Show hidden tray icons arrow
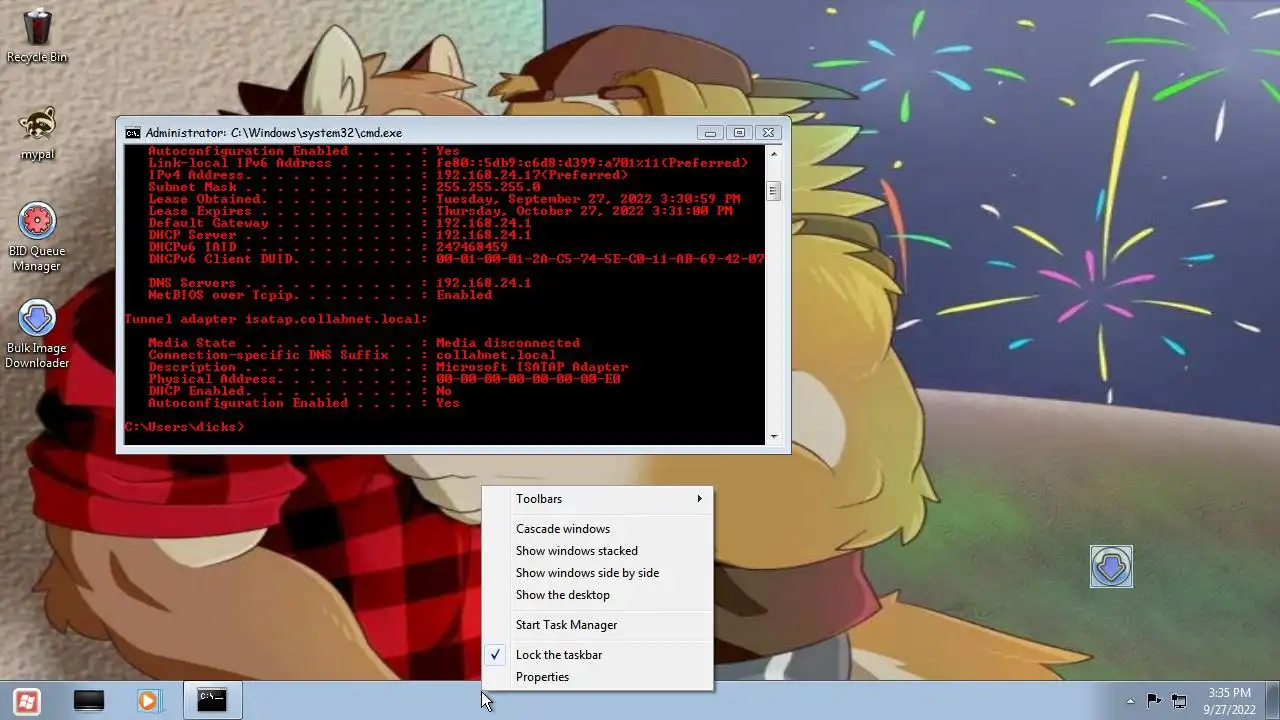The height and width of the screenshot is (720, 1280). (x=1130, y=701)
